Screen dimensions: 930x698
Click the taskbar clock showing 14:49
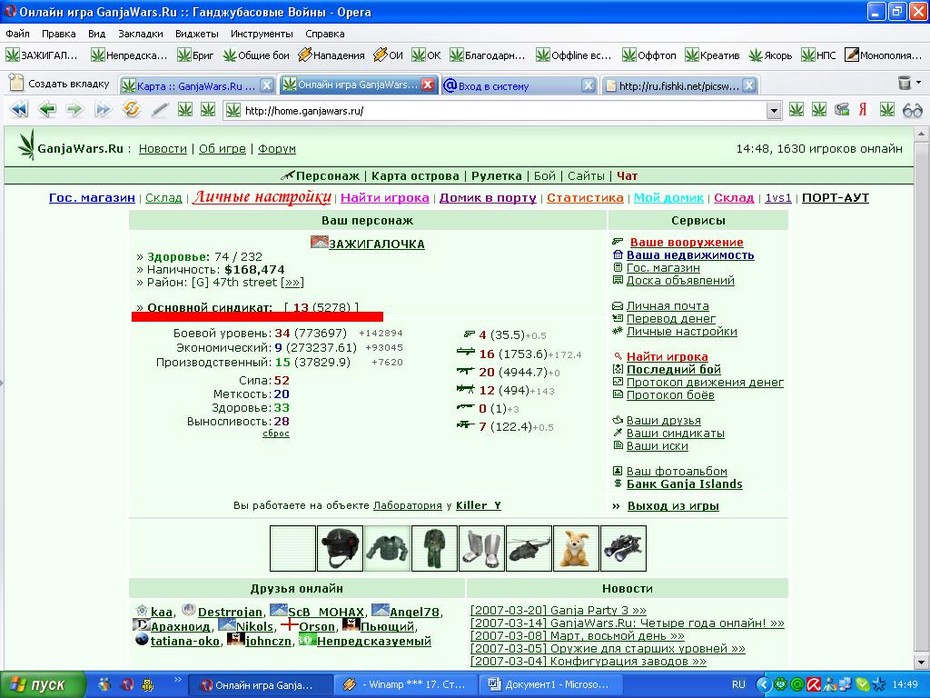[905, 684]
